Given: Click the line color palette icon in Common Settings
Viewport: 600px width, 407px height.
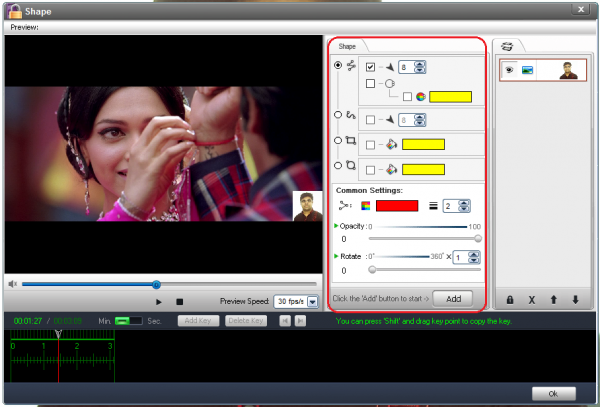Looking at the screenshot, I should [366, 206].
